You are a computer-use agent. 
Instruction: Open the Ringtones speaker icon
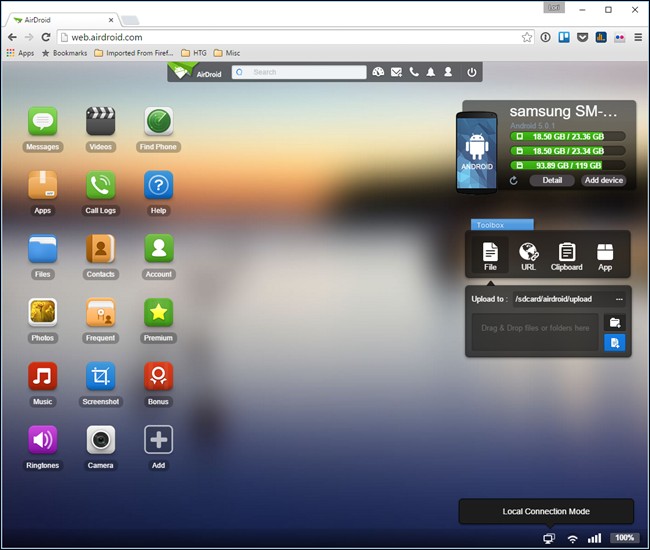pyautogui.click(x=42, y=440)
